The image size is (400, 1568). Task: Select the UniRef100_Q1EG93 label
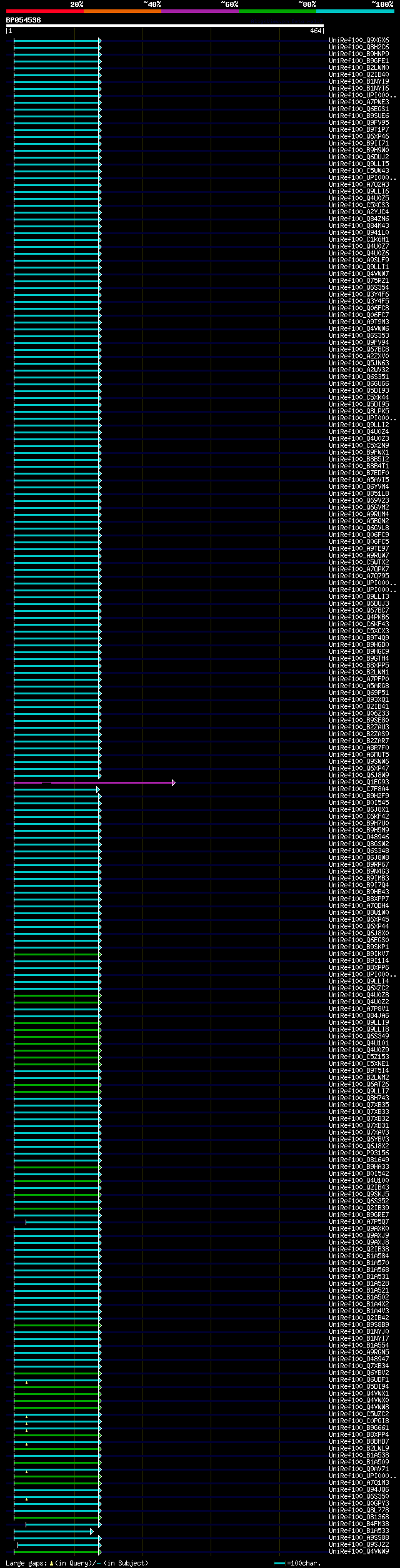[x=359, y=782]
